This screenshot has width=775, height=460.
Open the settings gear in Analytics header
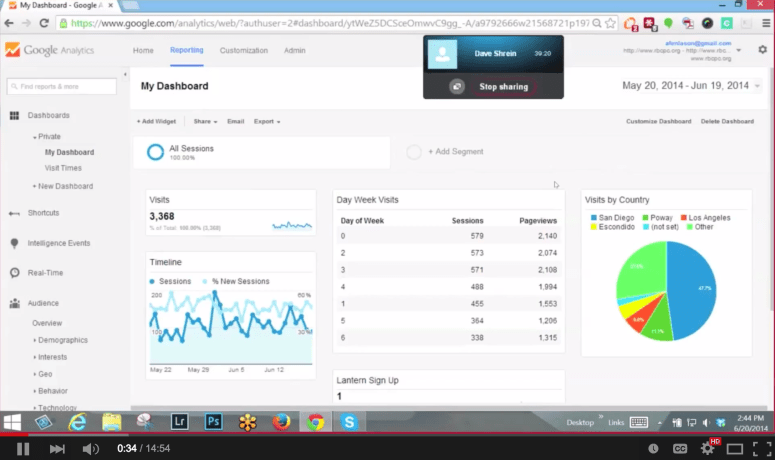(763, 50)
